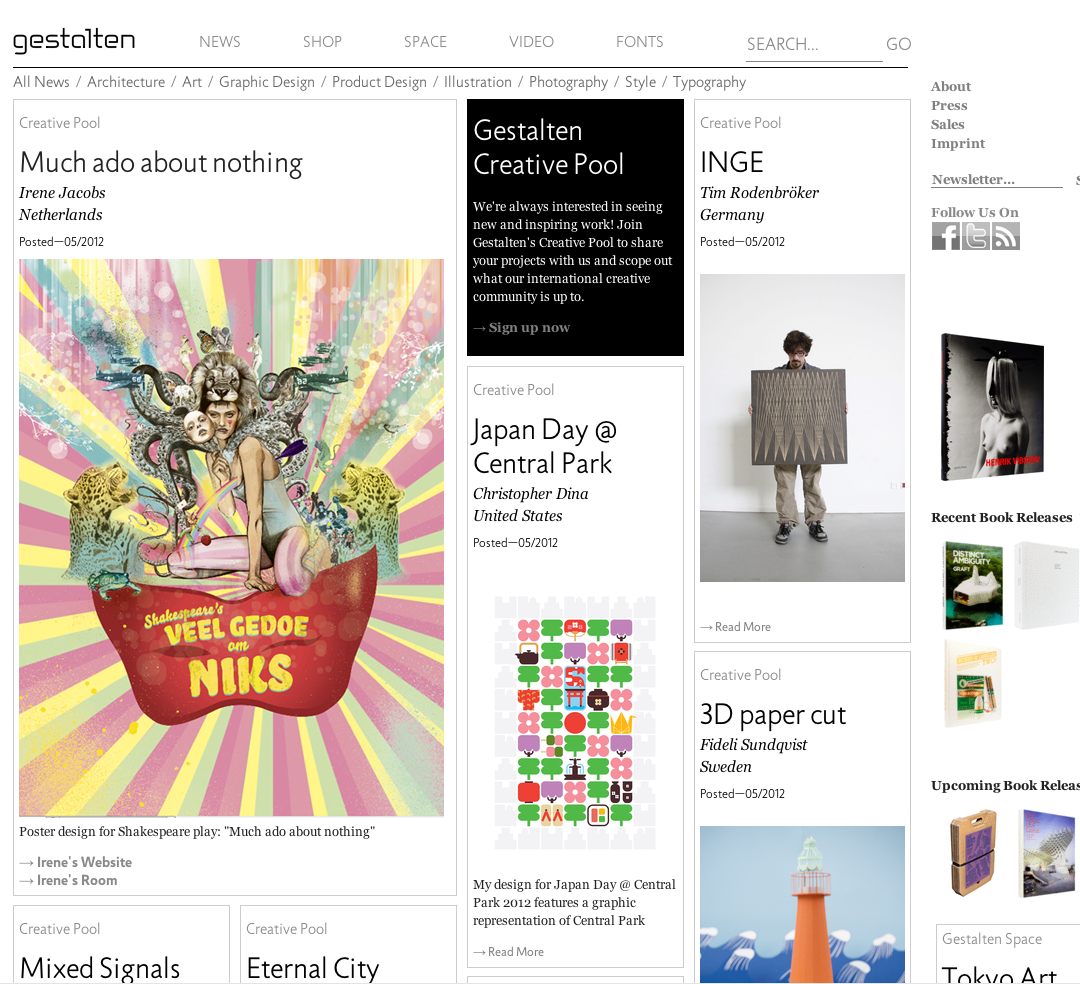The image size is (1080, 984).
Task: Open Gestalten's Twitter page icon
Action: click(975, 236)
